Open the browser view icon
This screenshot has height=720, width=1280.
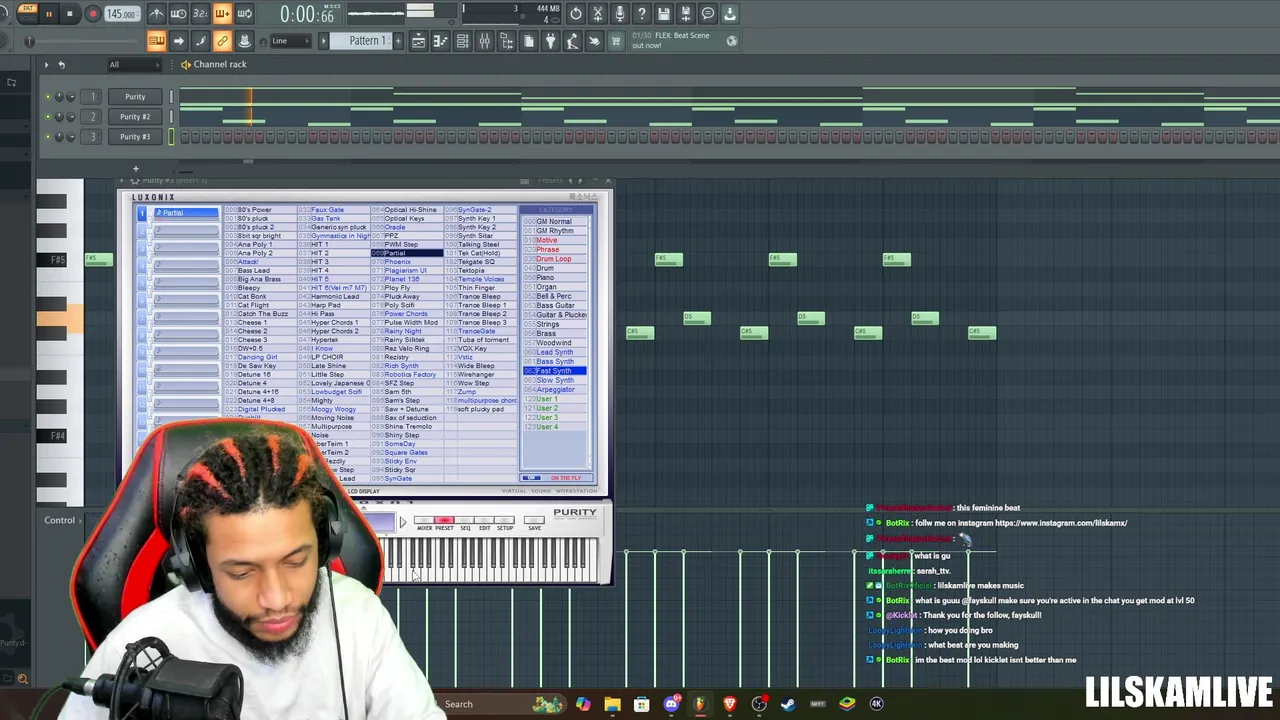coord(506,41)
